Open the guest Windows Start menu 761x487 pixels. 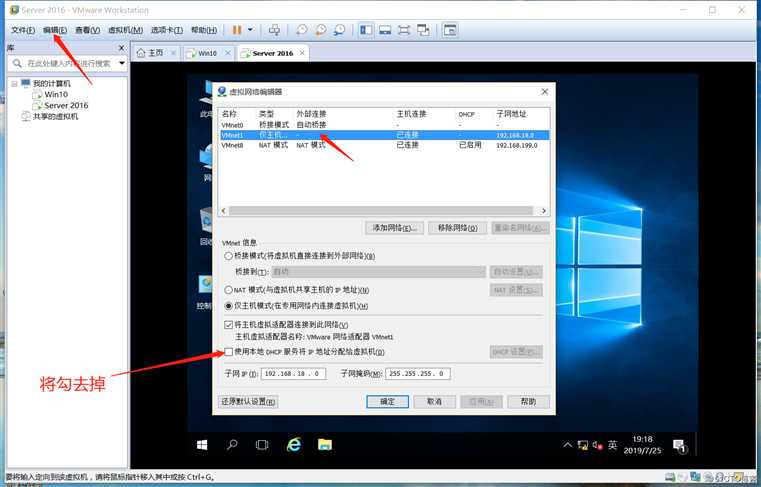202,445
